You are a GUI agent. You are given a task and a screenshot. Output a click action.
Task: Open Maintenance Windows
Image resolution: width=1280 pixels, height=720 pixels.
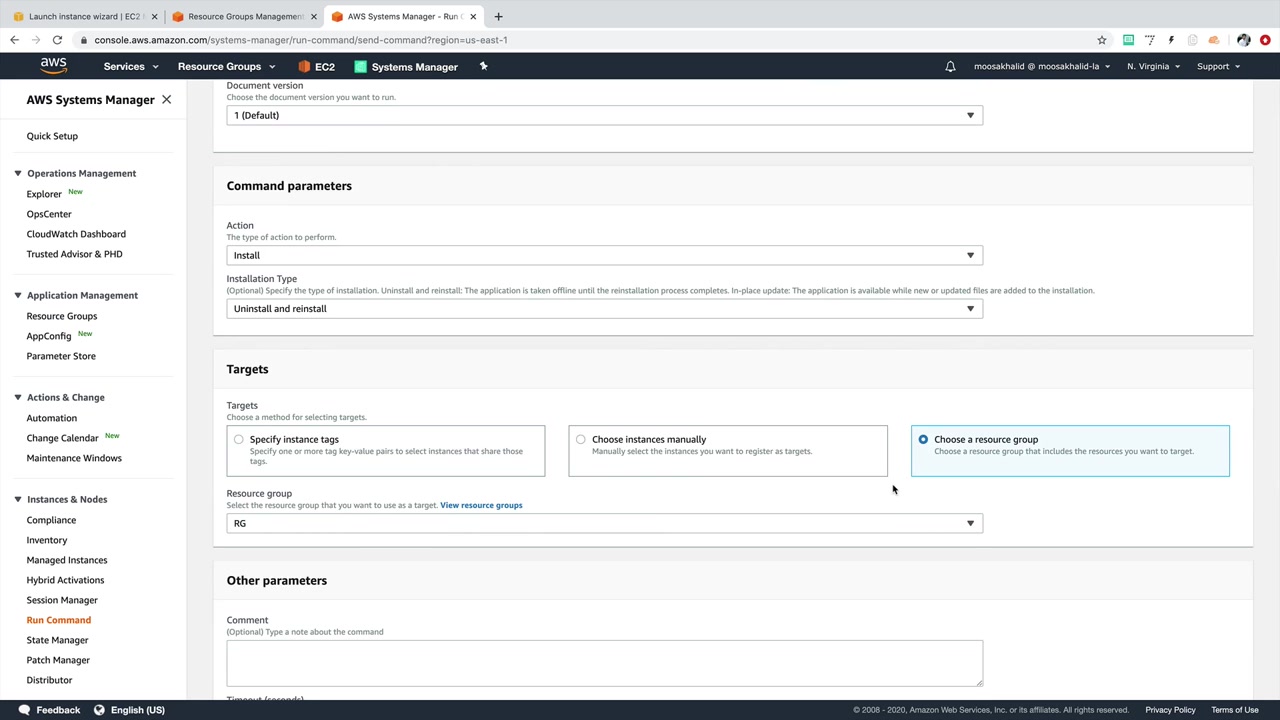coord(74,458)
